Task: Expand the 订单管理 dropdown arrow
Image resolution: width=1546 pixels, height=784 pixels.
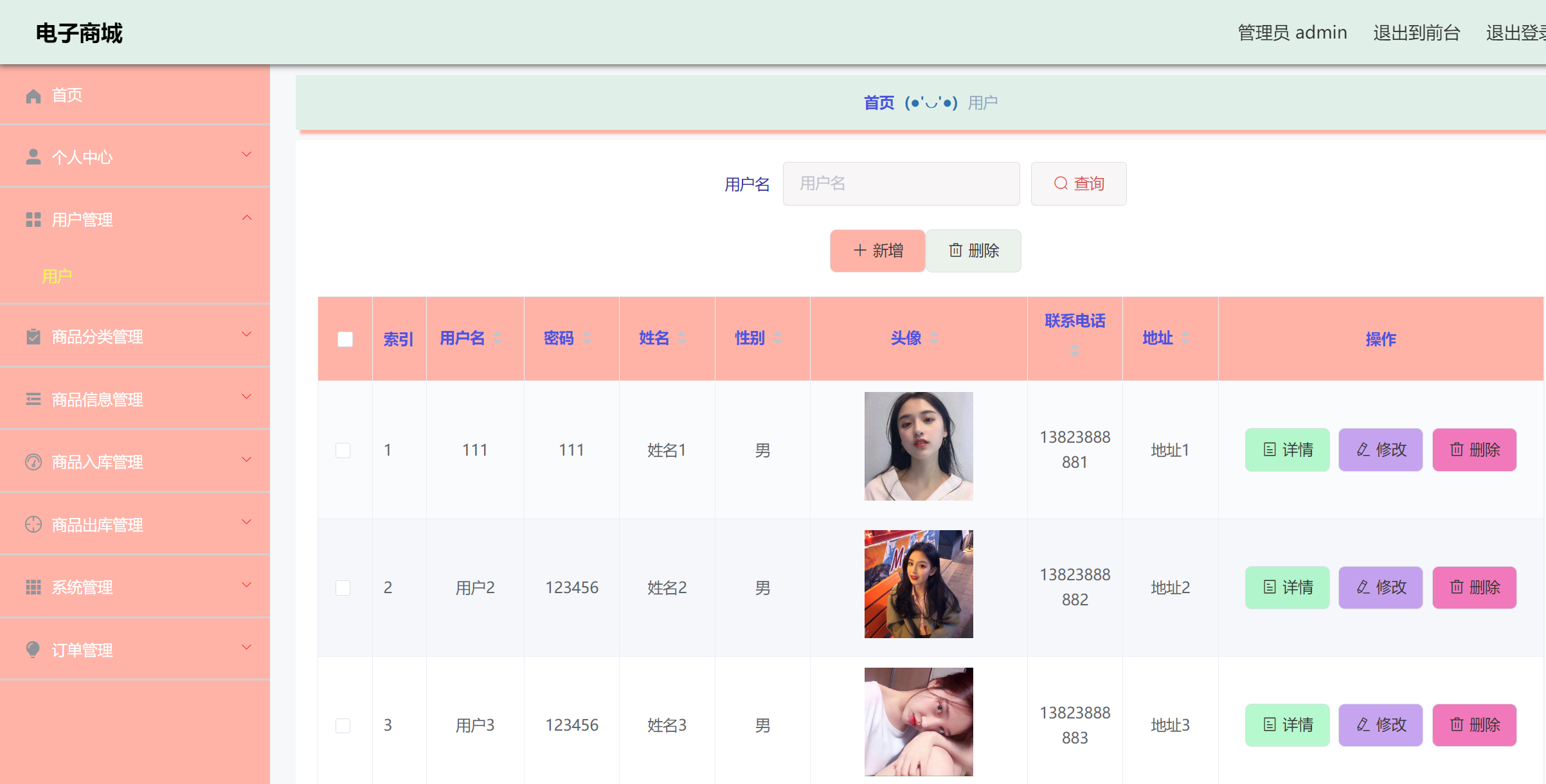Action: (x=246, y=646)
